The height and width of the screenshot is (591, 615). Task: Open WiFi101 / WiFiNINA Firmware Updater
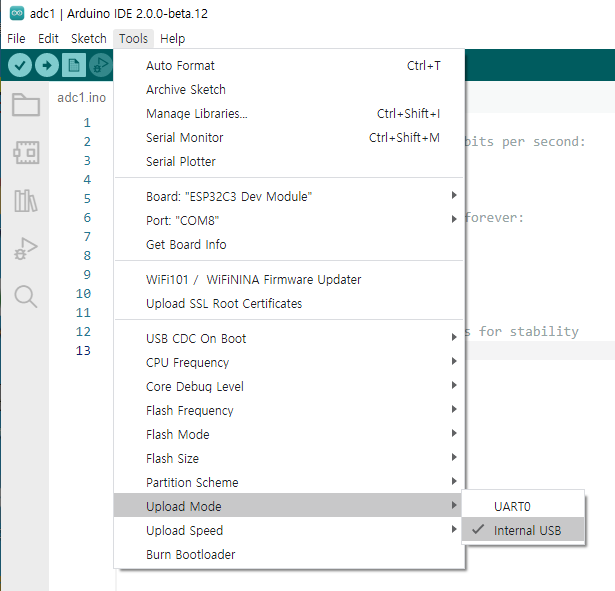289,279
